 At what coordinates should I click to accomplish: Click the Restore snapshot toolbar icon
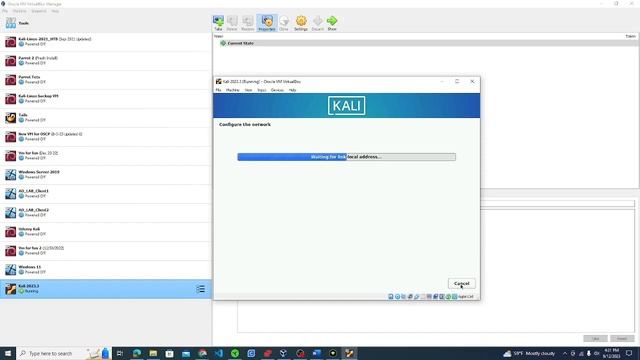tap(247, 23)
